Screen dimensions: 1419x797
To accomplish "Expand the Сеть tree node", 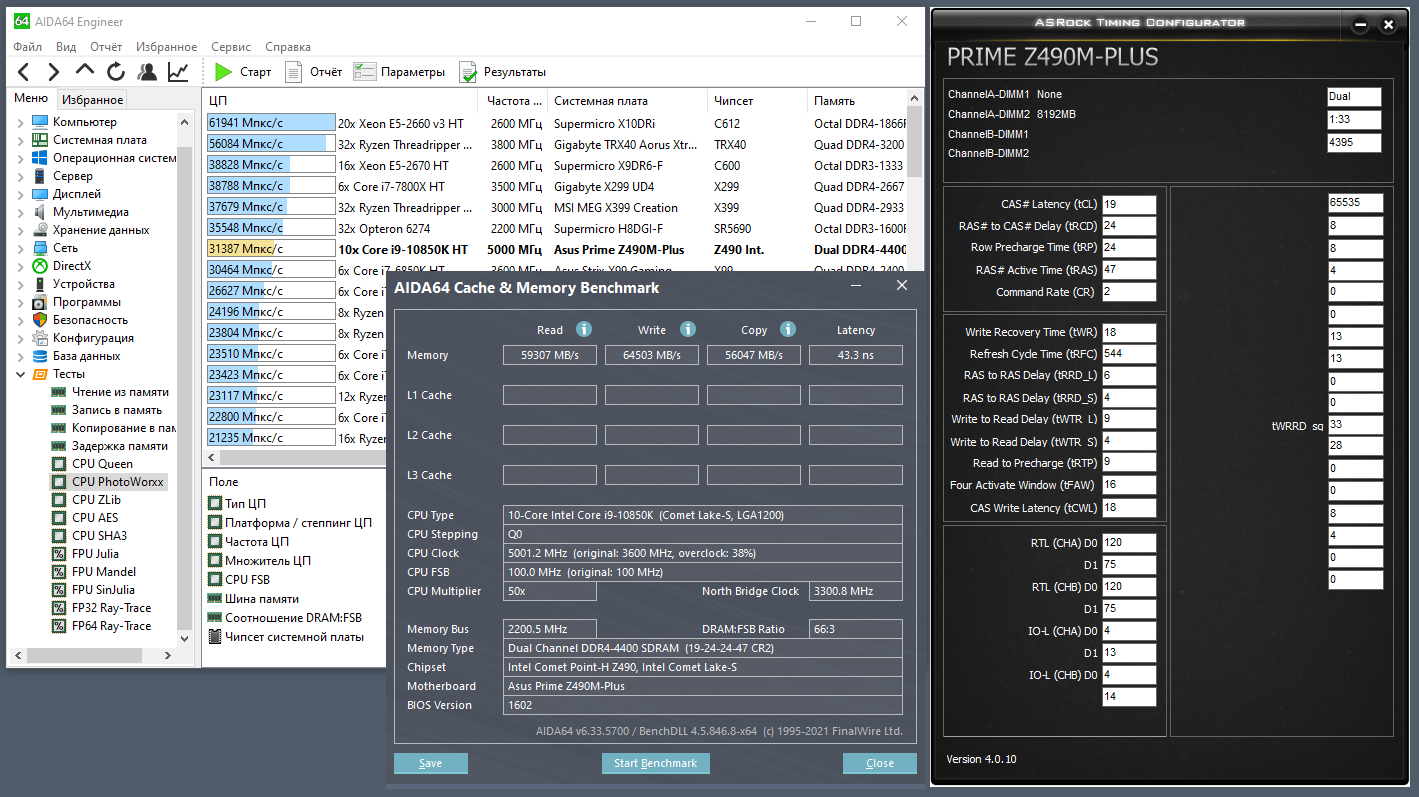I will (x=21, y=248).
